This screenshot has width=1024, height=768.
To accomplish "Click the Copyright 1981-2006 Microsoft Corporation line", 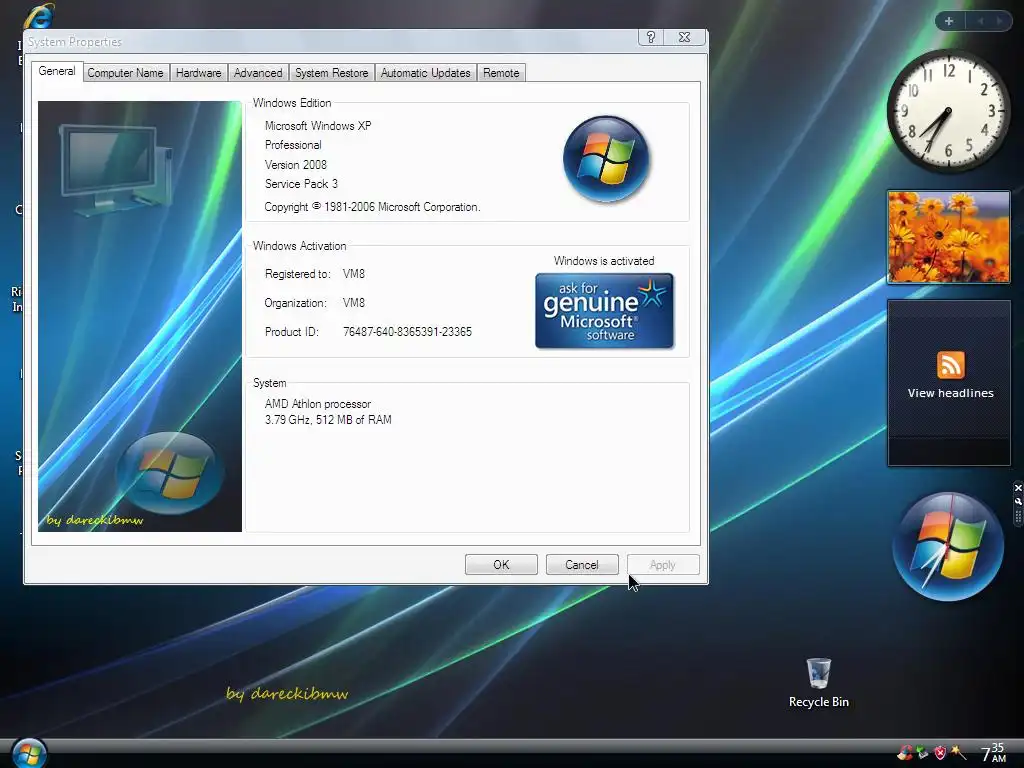I will click(x=372, y=206).
